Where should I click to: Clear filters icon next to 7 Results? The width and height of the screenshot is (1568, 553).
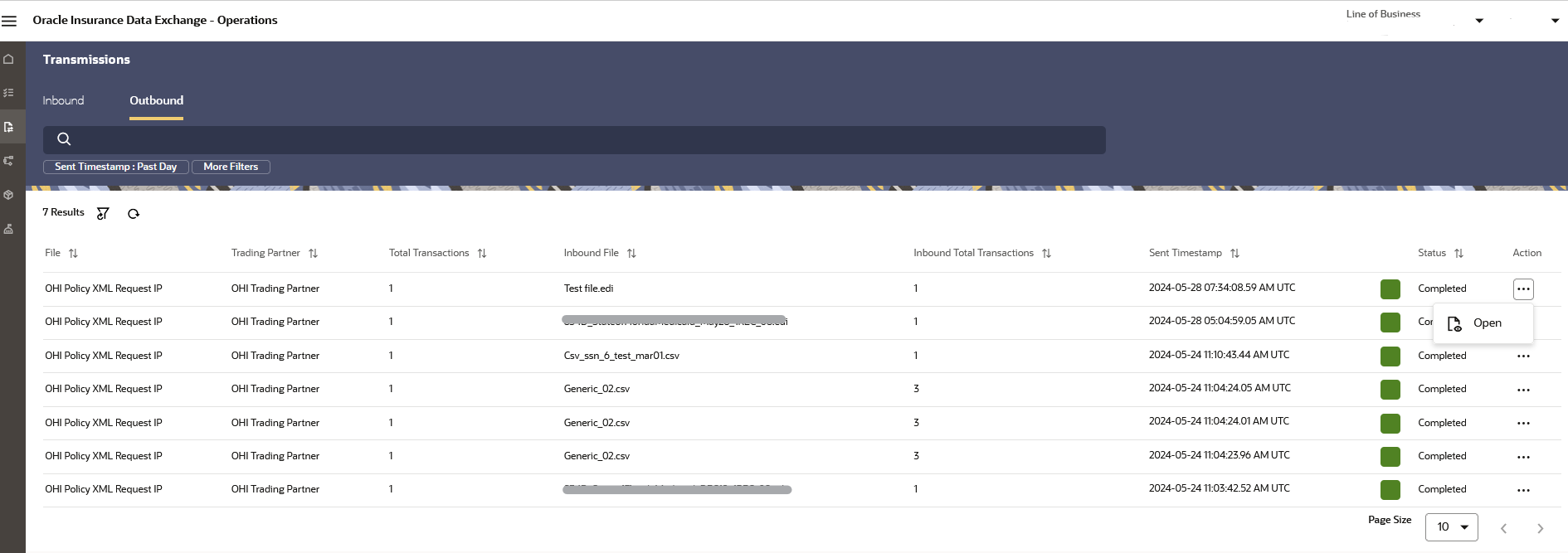(103, 214)
